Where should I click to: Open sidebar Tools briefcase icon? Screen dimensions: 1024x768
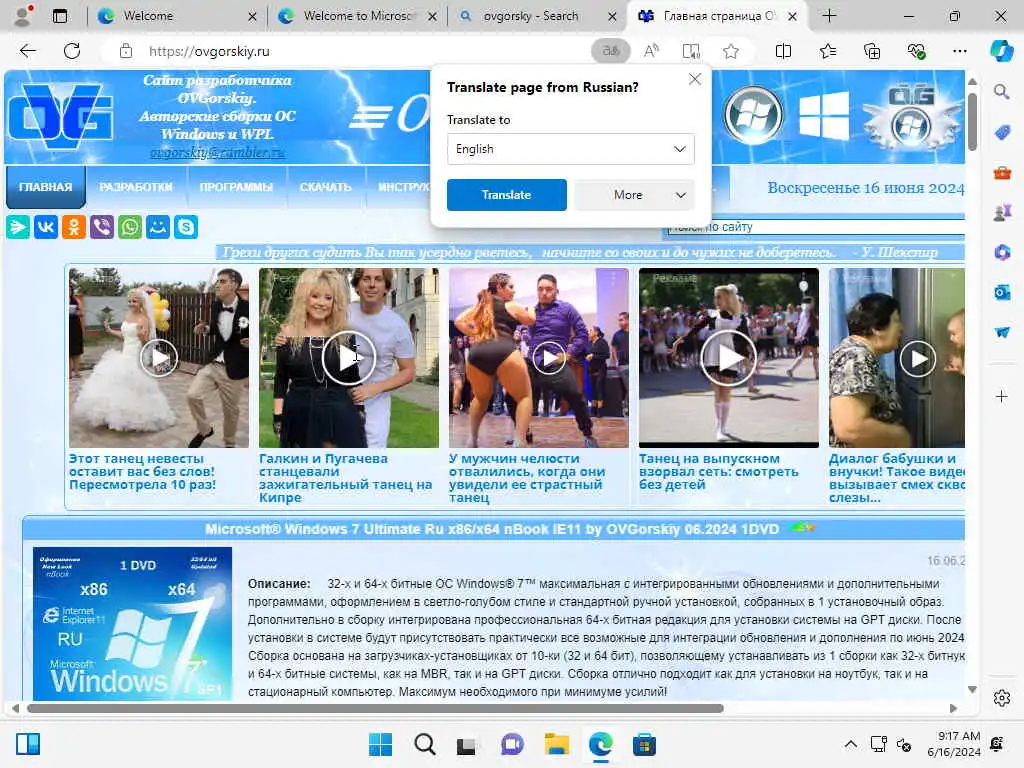pos(1002,172)
